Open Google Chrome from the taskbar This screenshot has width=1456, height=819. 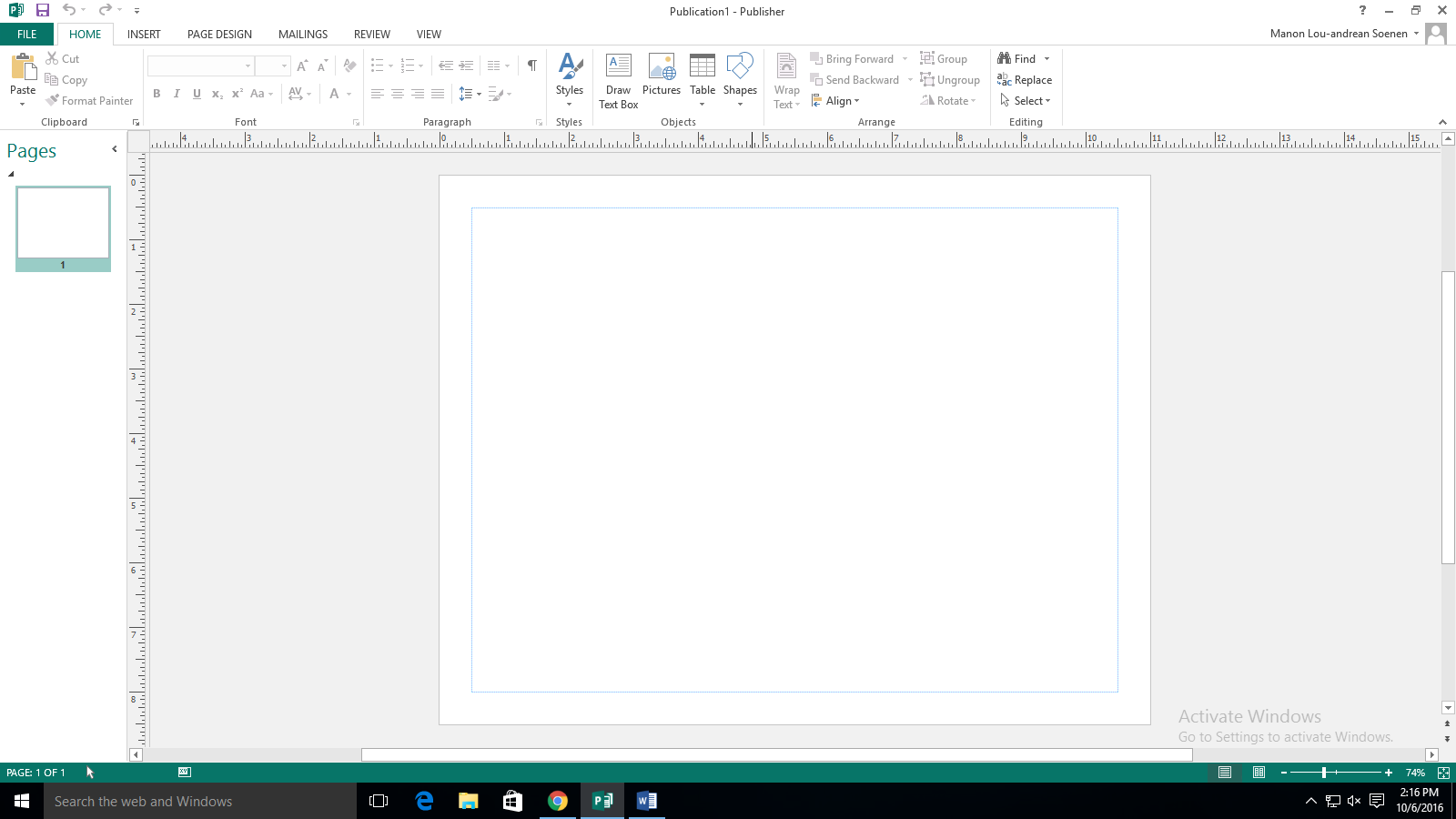pos(558,801)
